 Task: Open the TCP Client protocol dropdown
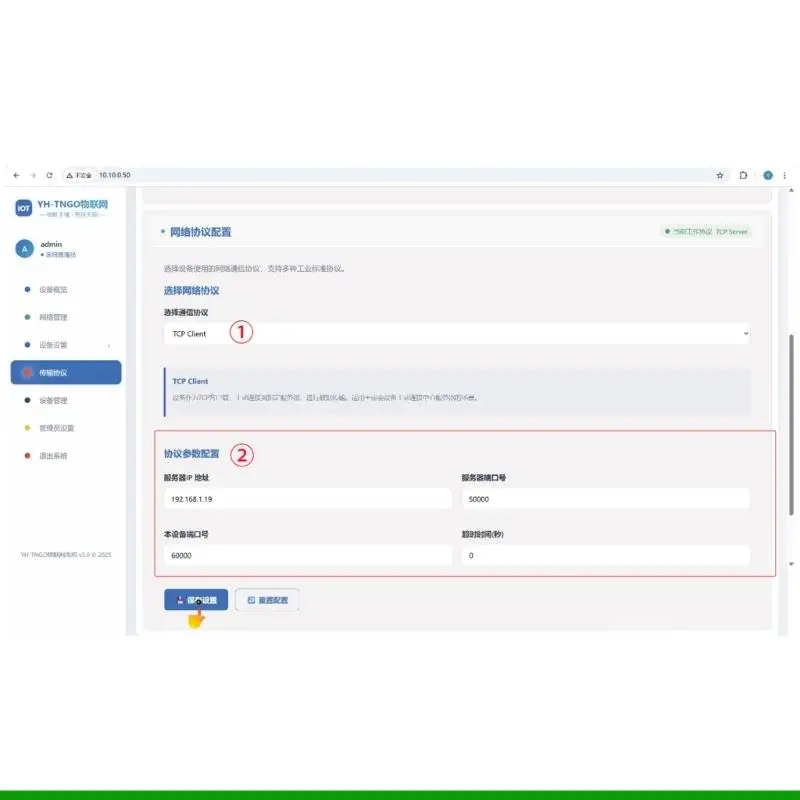(457, 334)
